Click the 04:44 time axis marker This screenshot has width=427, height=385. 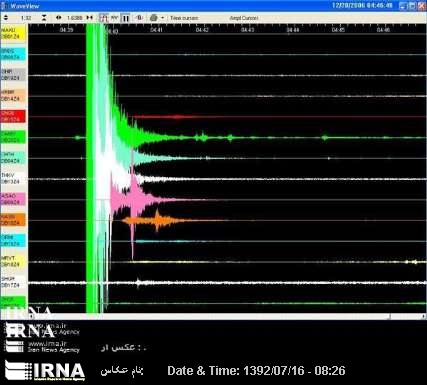coord(293,30)
